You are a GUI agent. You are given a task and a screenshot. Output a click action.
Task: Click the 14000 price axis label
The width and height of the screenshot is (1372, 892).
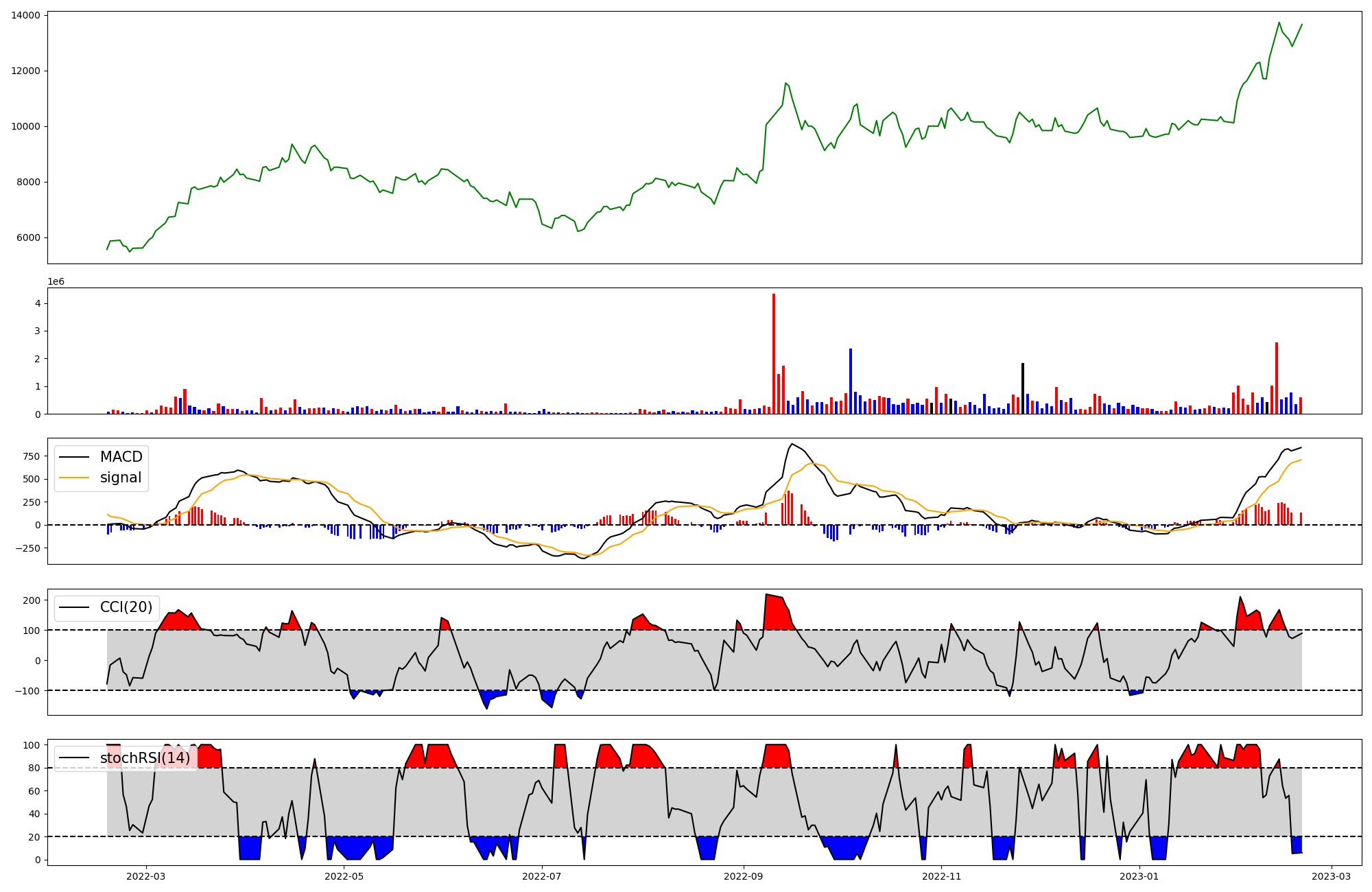(x=25, y=15)
